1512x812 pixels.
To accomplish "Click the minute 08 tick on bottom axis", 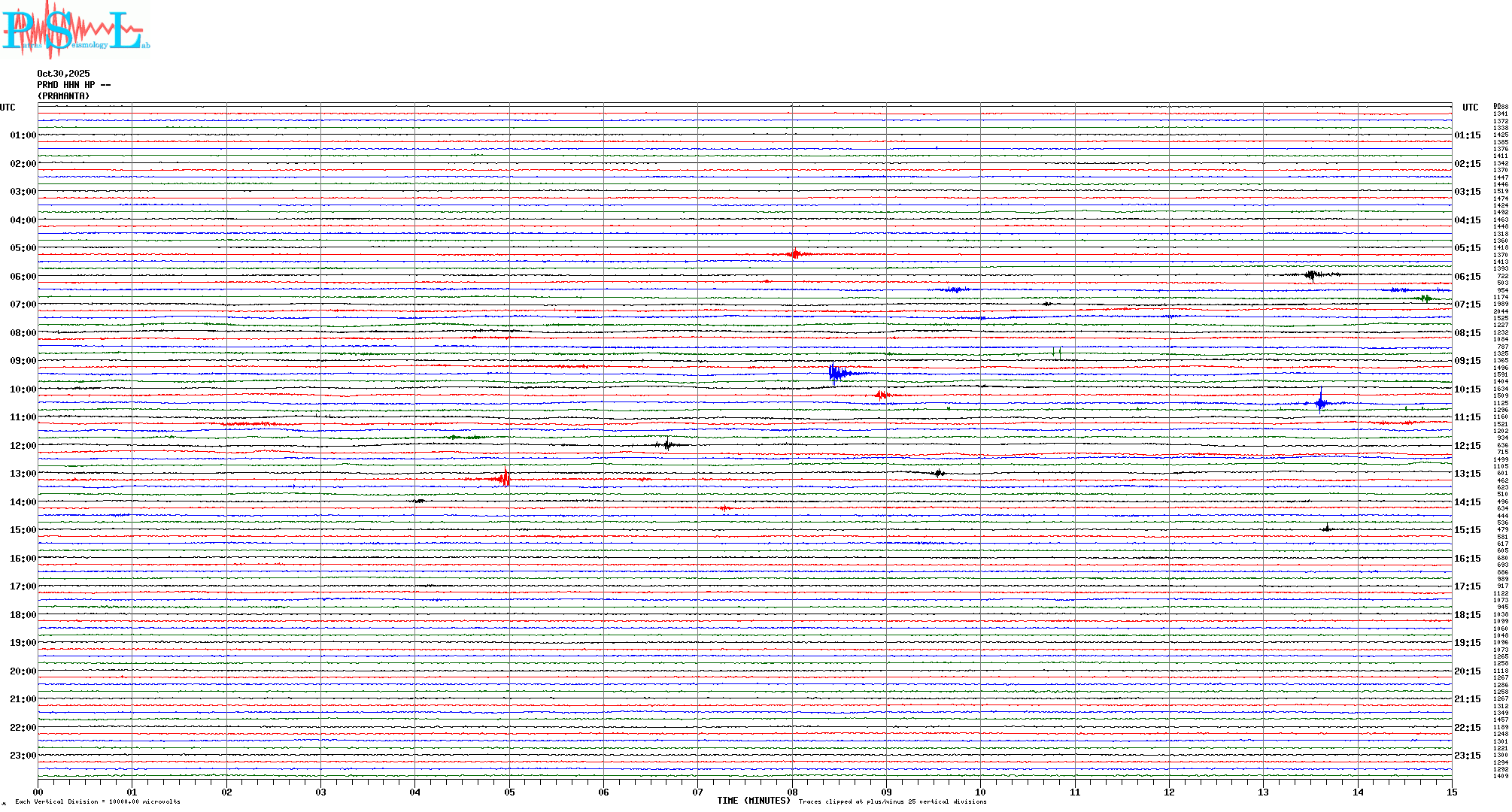I will 792,792.
